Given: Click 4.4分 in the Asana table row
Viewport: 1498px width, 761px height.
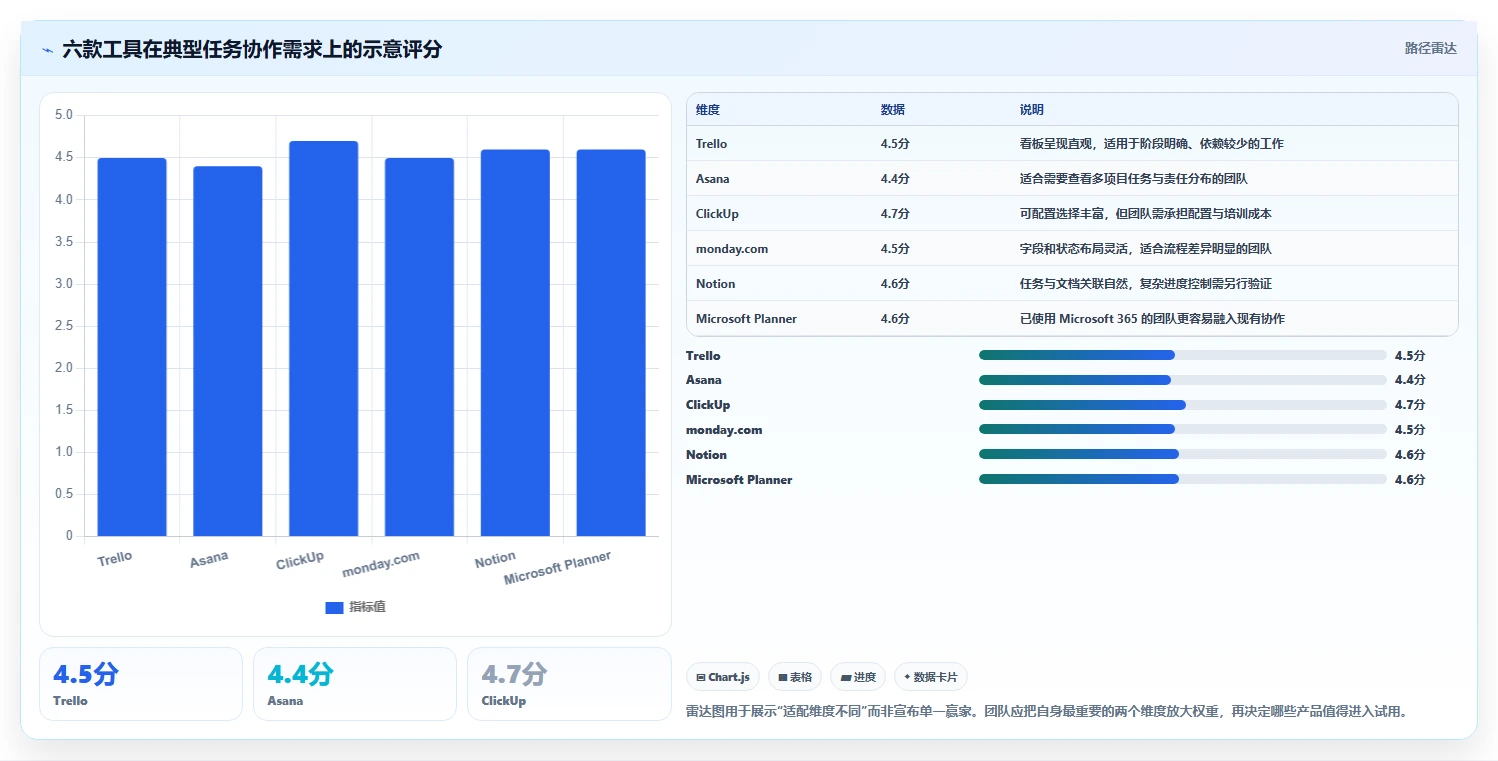Looking at the screenshot, I should (x=895, y=179).
